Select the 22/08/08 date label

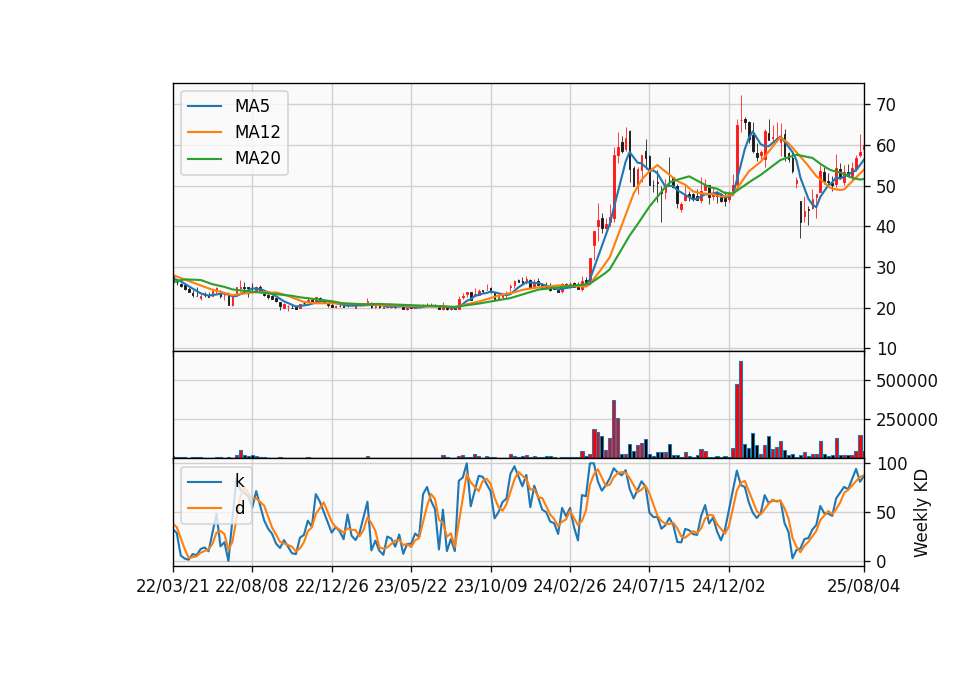pos(252,586)
